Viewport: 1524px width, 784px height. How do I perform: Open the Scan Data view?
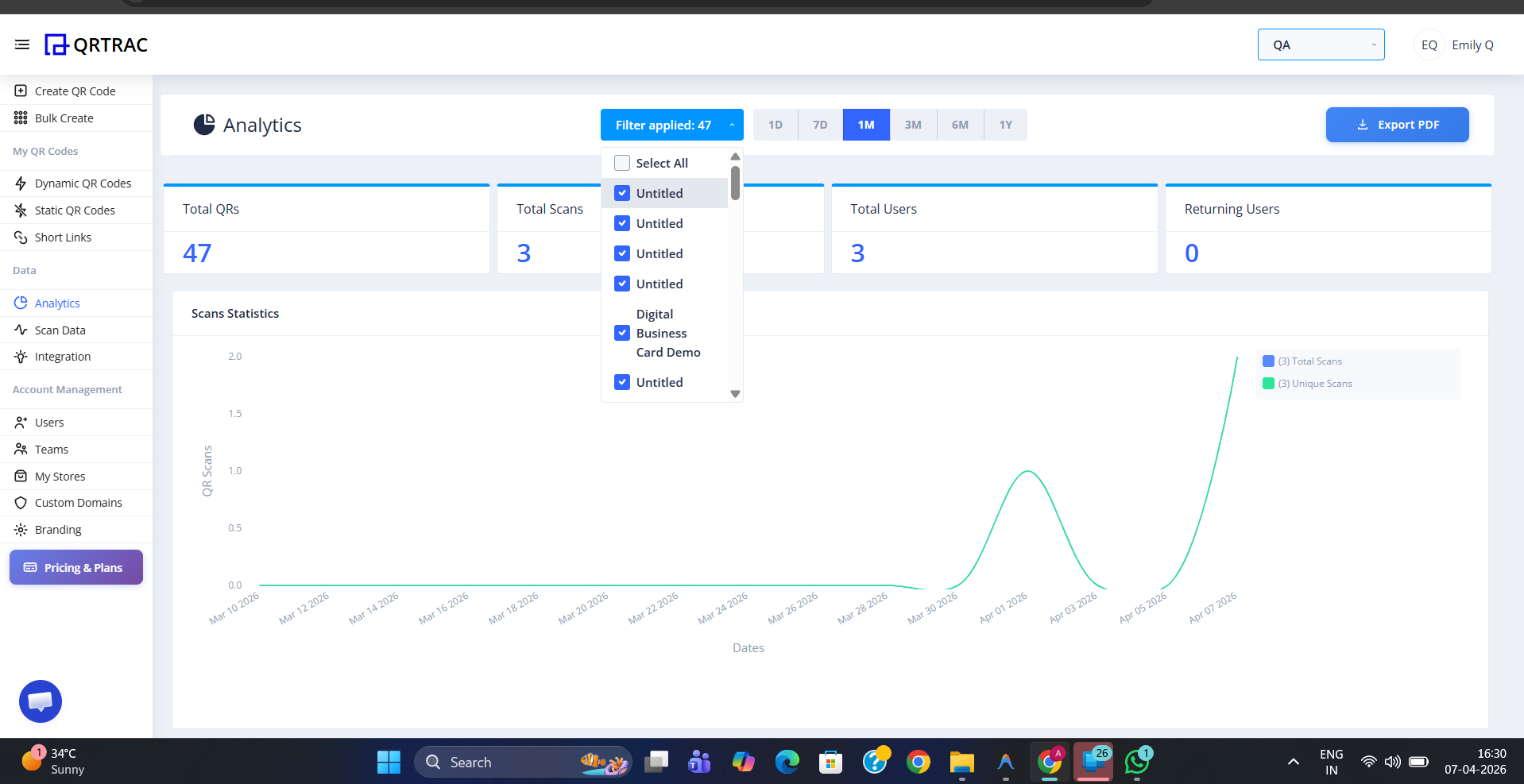[x=59, y=330]
